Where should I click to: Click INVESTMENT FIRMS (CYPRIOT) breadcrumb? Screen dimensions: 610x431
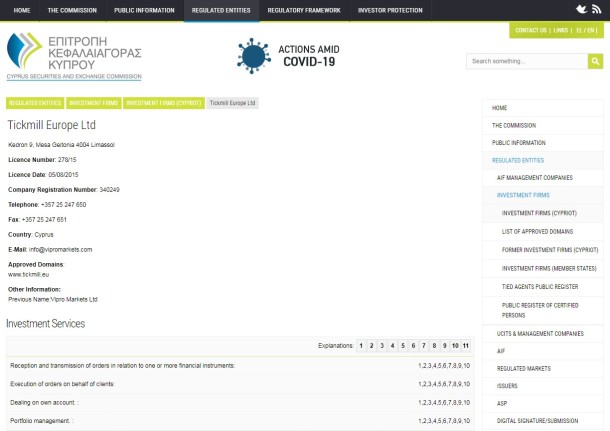point(164,103)
